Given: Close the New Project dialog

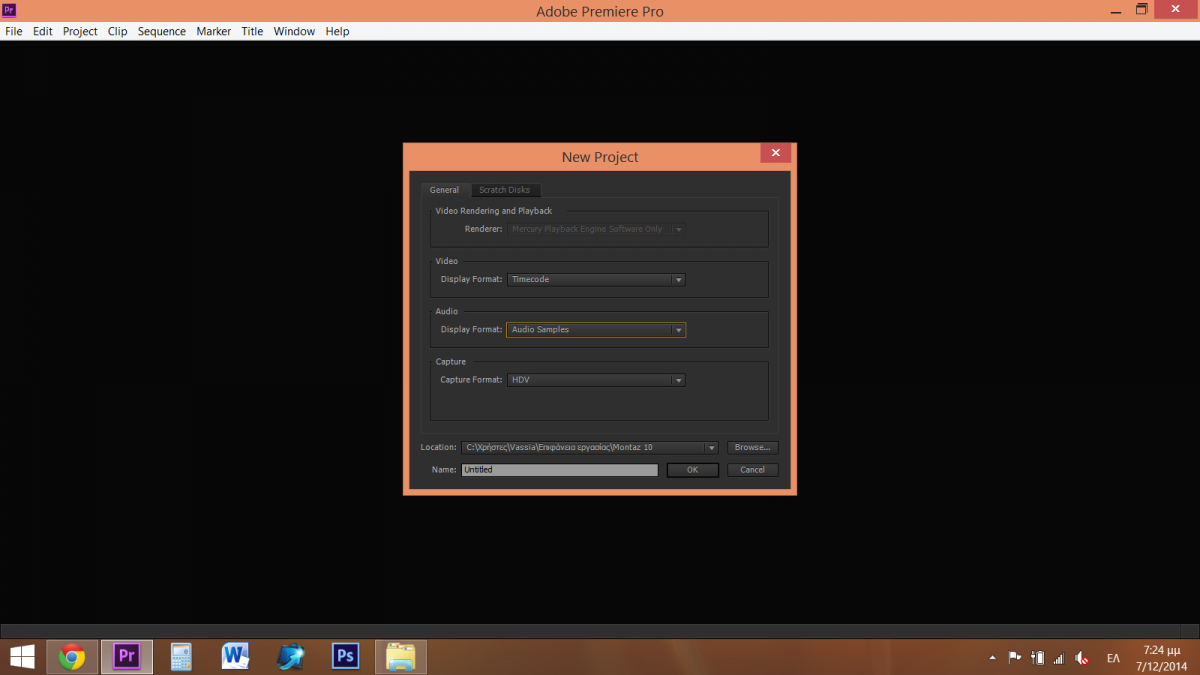Looking at the screenshot, I should [776, 153].
